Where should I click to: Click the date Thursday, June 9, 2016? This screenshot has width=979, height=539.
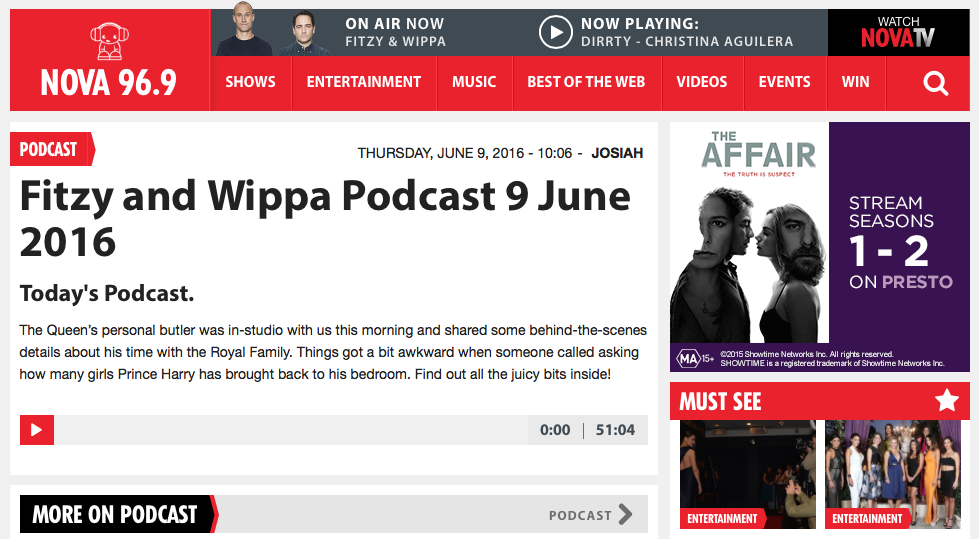coord(440,153)
